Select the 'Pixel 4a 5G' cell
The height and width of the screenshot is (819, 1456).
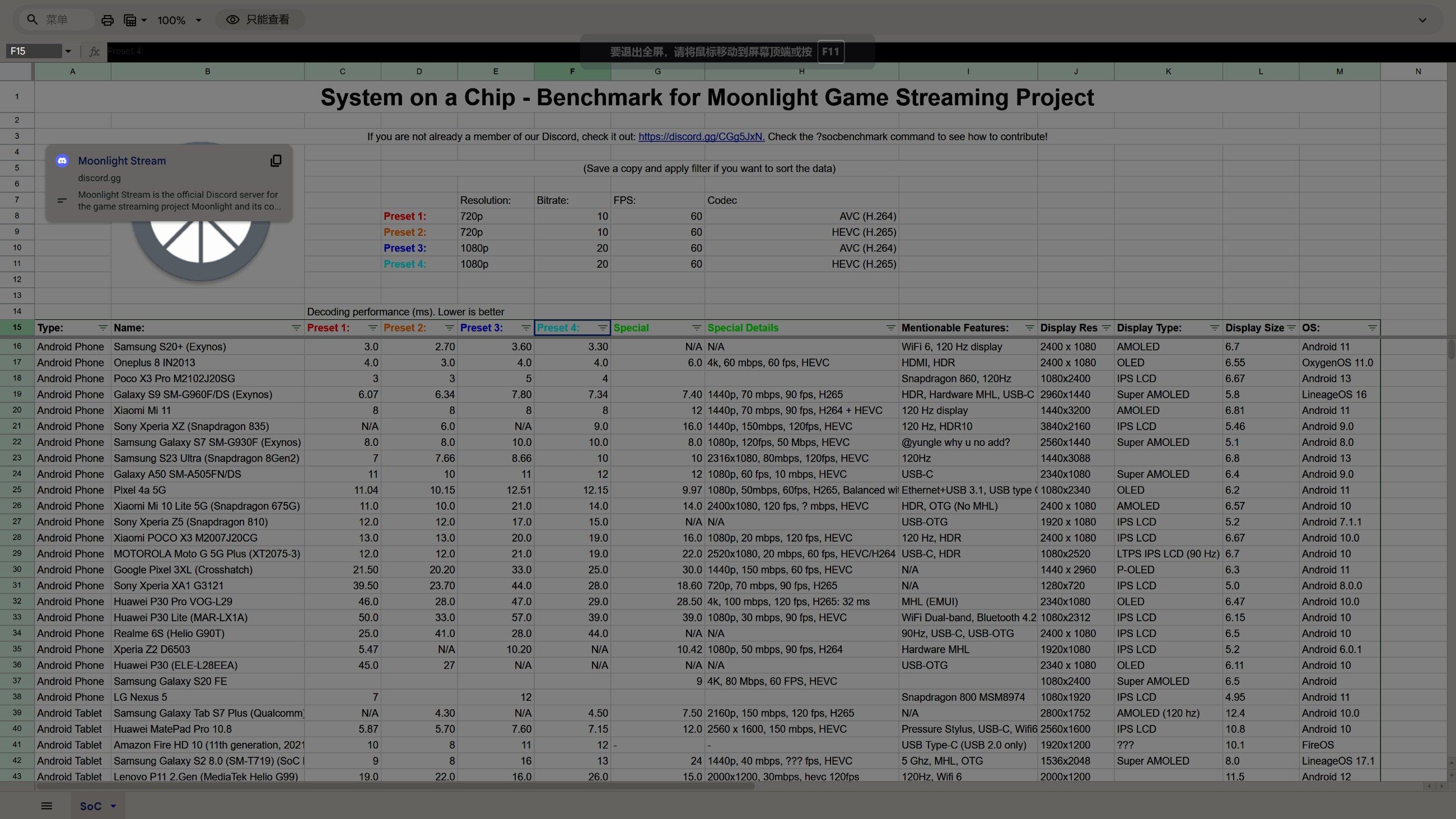(x=207, y=491)
